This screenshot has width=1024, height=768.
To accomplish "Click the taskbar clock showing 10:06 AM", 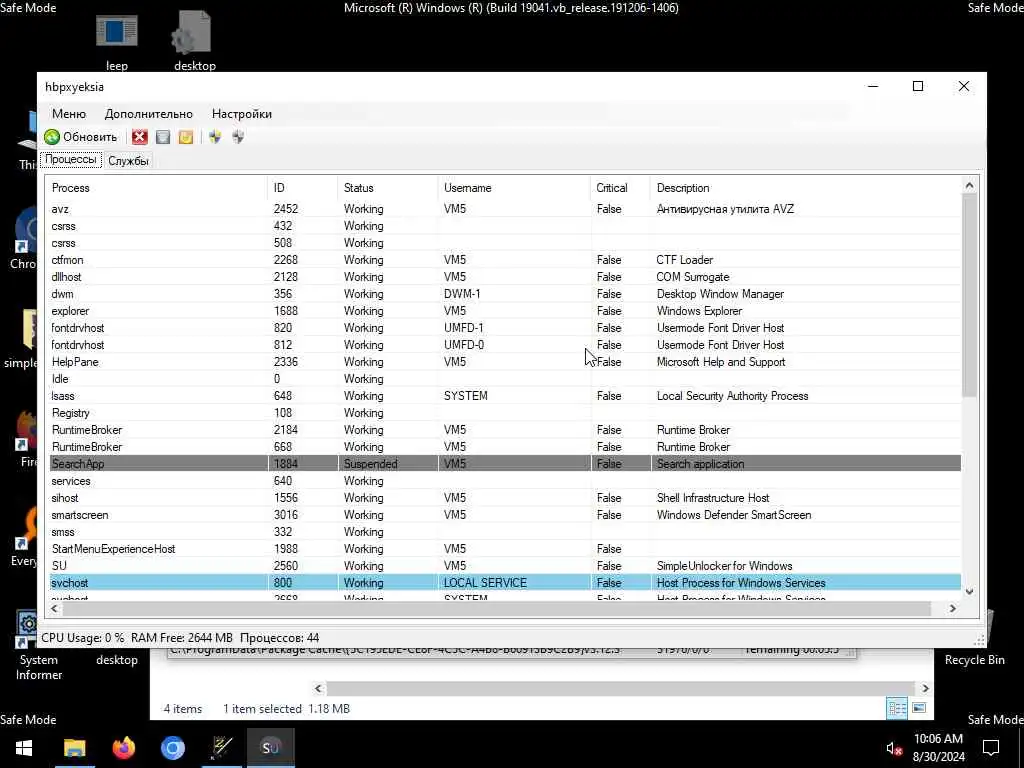I will pyautogui.click(x=938, y=748).
